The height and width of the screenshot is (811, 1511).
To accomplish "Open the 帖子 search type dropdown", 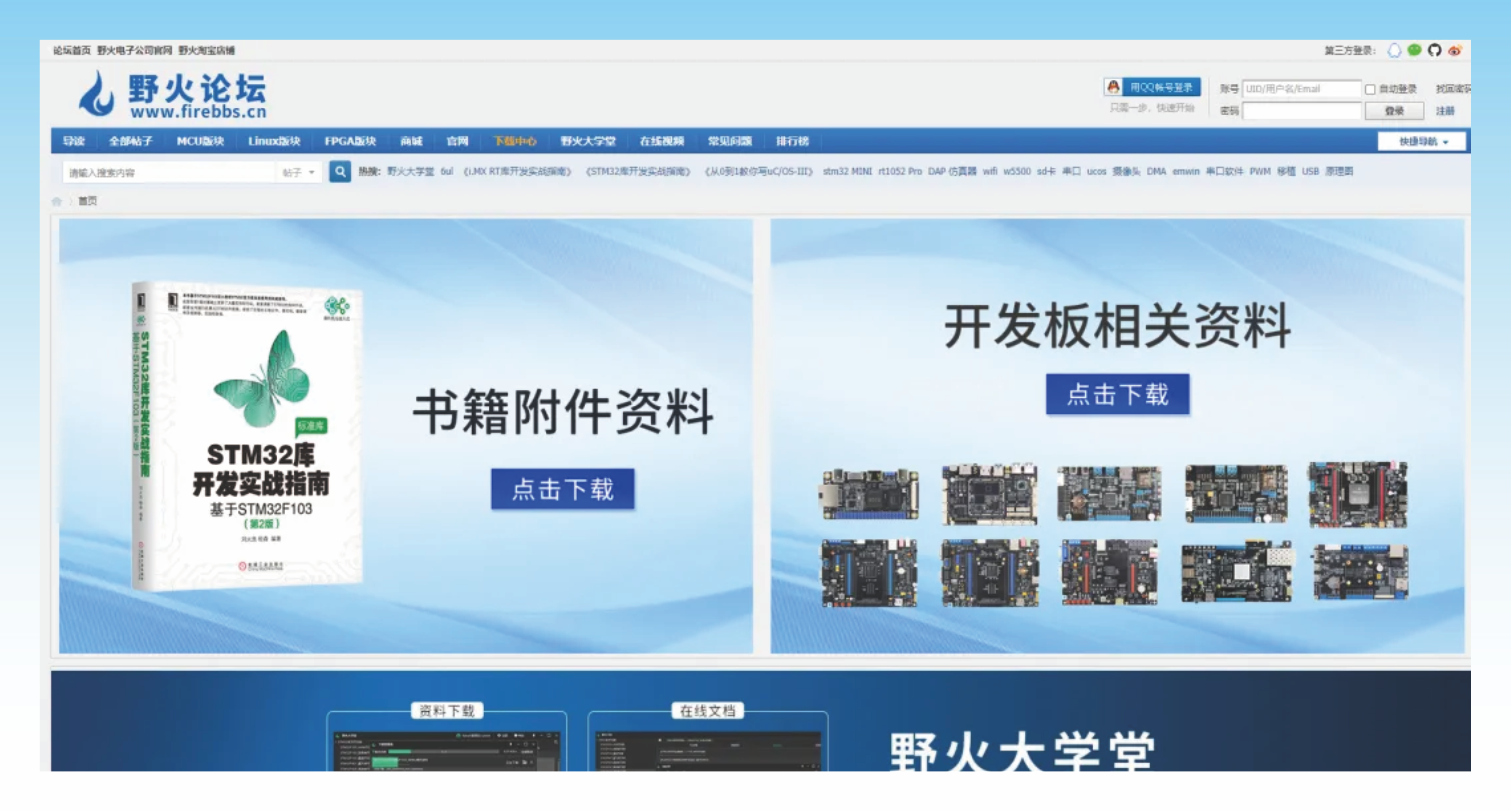I will pos(298,172).
